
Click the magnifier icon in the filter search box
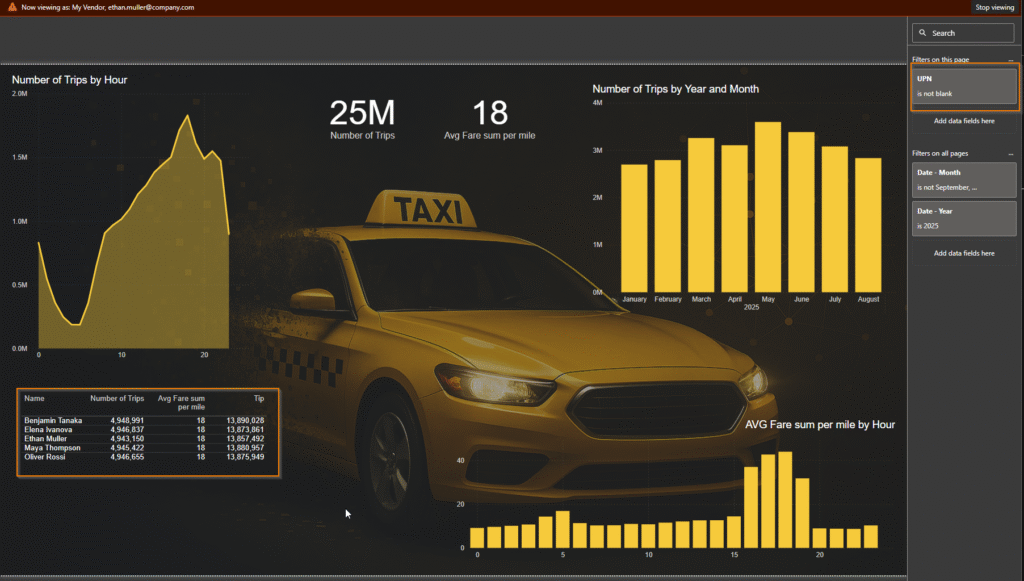(x=923, y=33)
